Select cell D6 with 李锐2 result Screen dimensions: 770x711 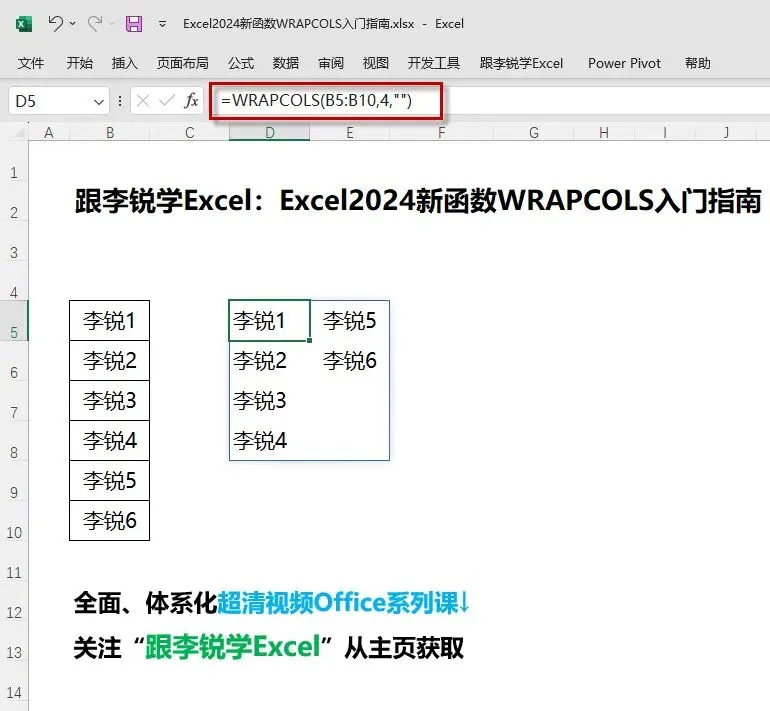pos(270,360)
